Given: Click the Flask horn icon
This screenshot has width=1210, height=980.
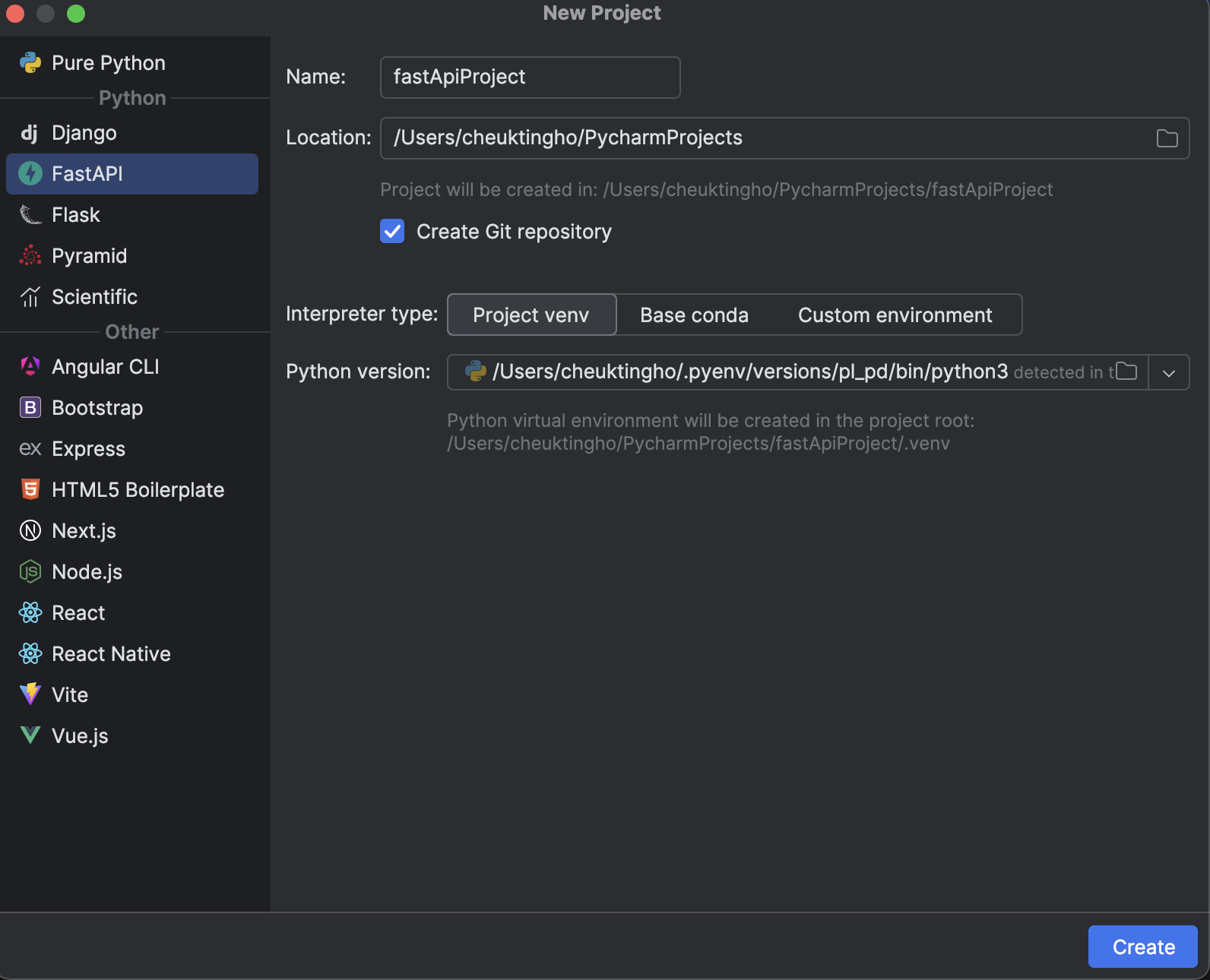Looking at the screenshot, I should (x=30, y=215).
